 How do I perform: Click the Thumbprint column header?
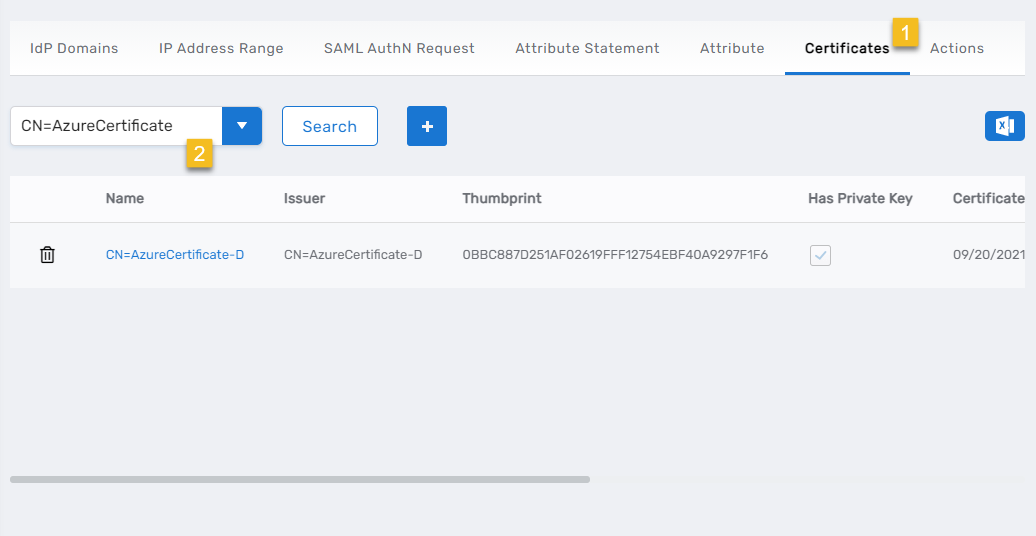pyautogui.click(x=502, y=198)
